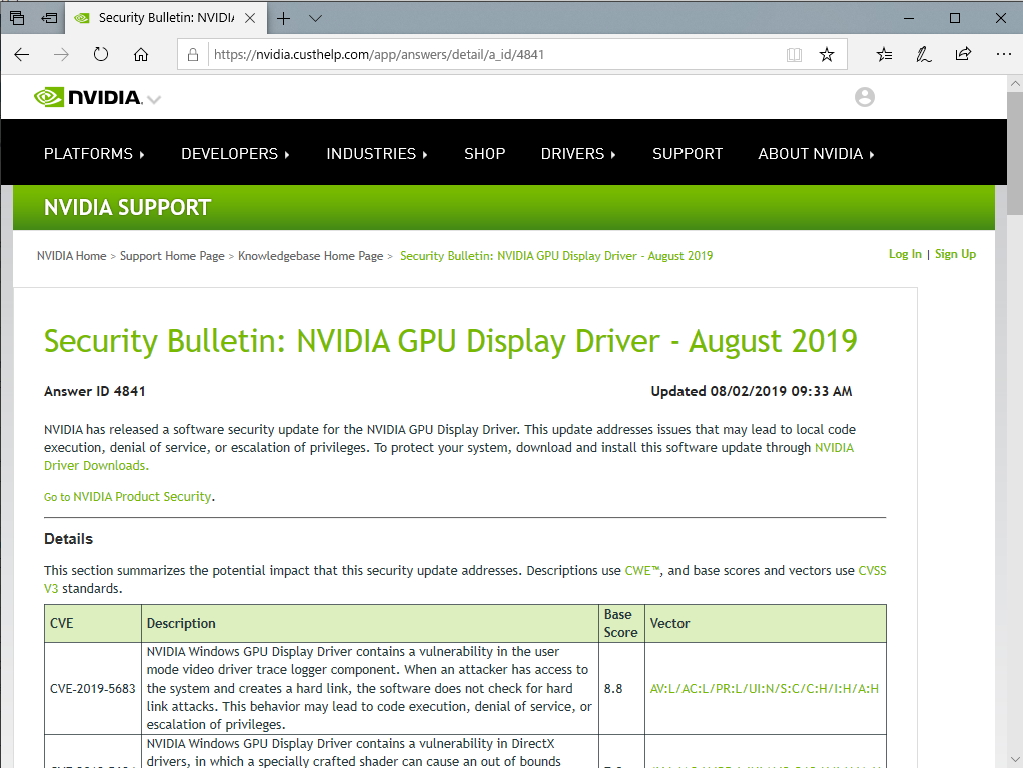This screenshot has width=1023, height=768.
Task: Click the Add notes pen icon
Action: [923, 55]
